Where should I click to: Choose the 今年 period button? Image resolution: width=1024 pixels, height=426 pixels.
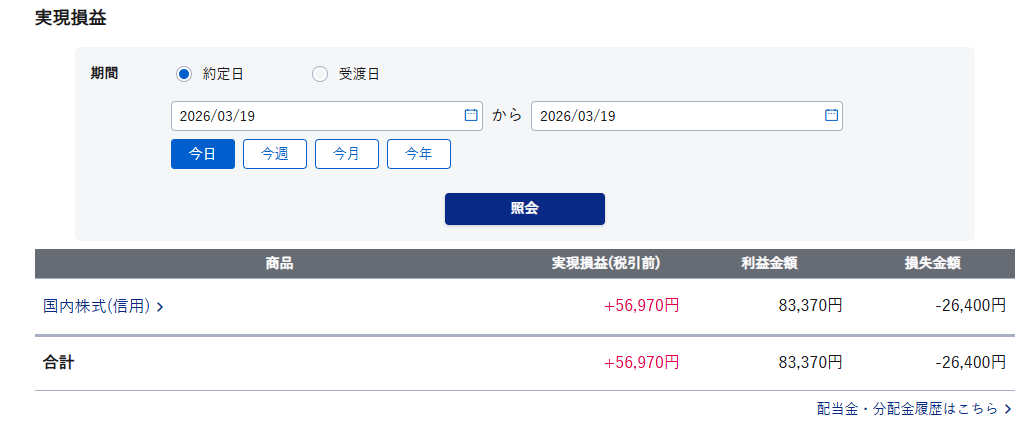point(419,154)
